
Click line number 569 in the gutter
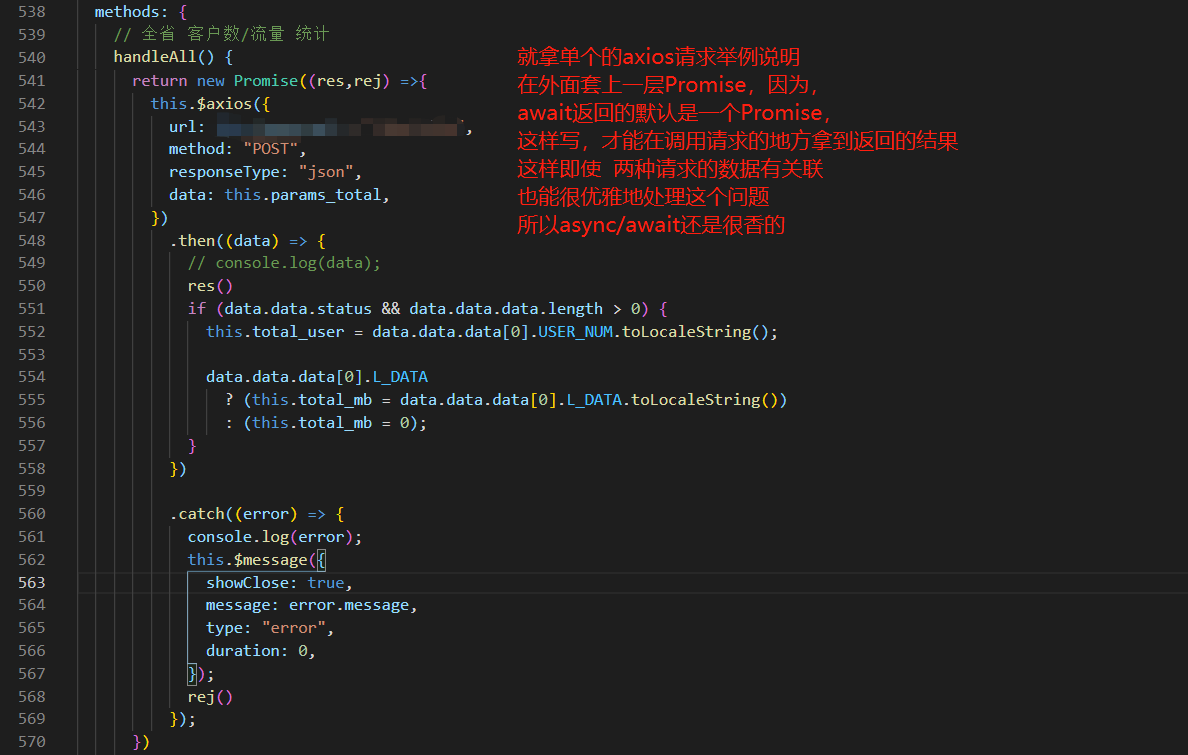click(32, 719)
